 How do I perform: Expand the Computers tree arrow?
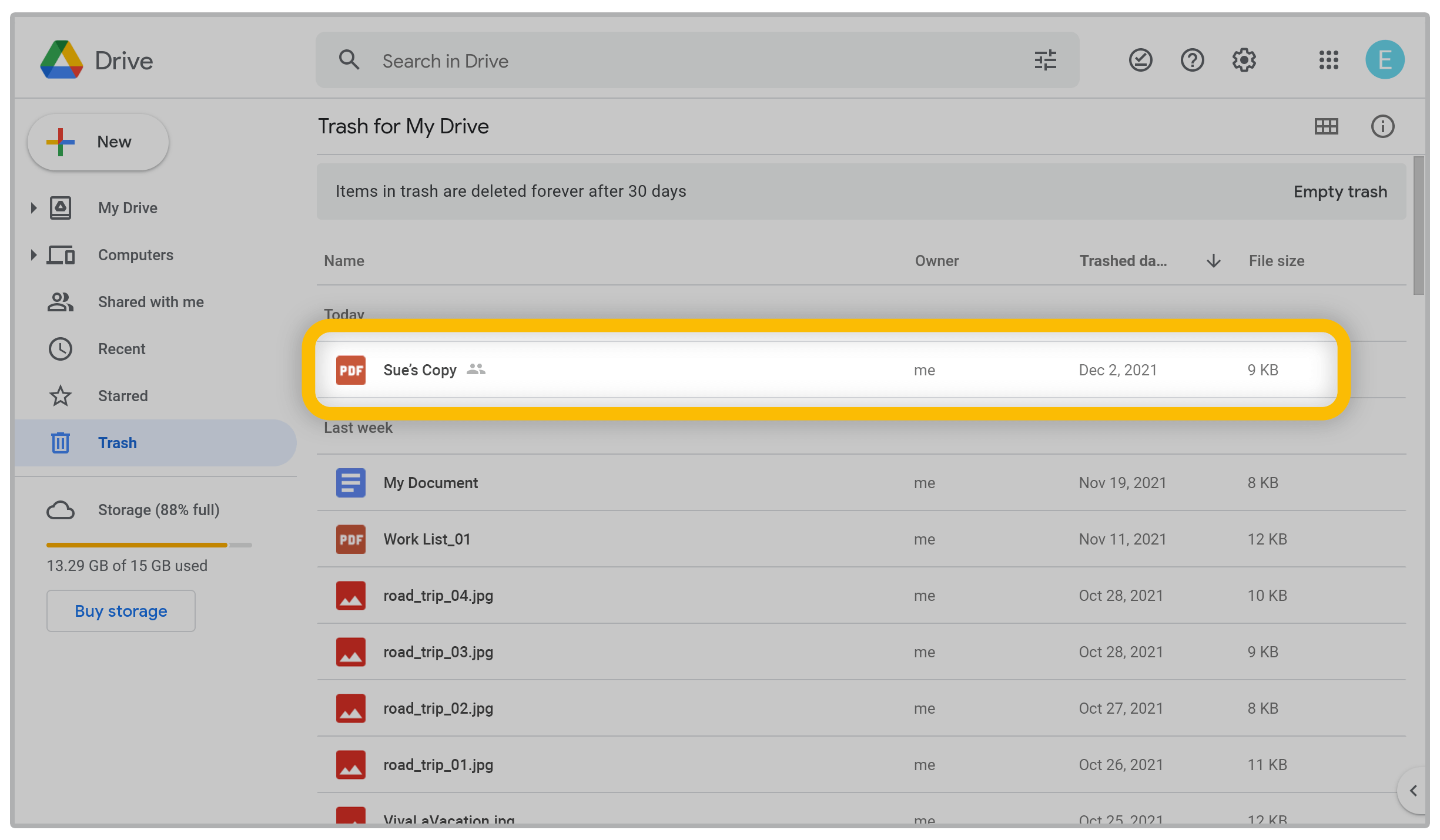[x=34, y=255]
